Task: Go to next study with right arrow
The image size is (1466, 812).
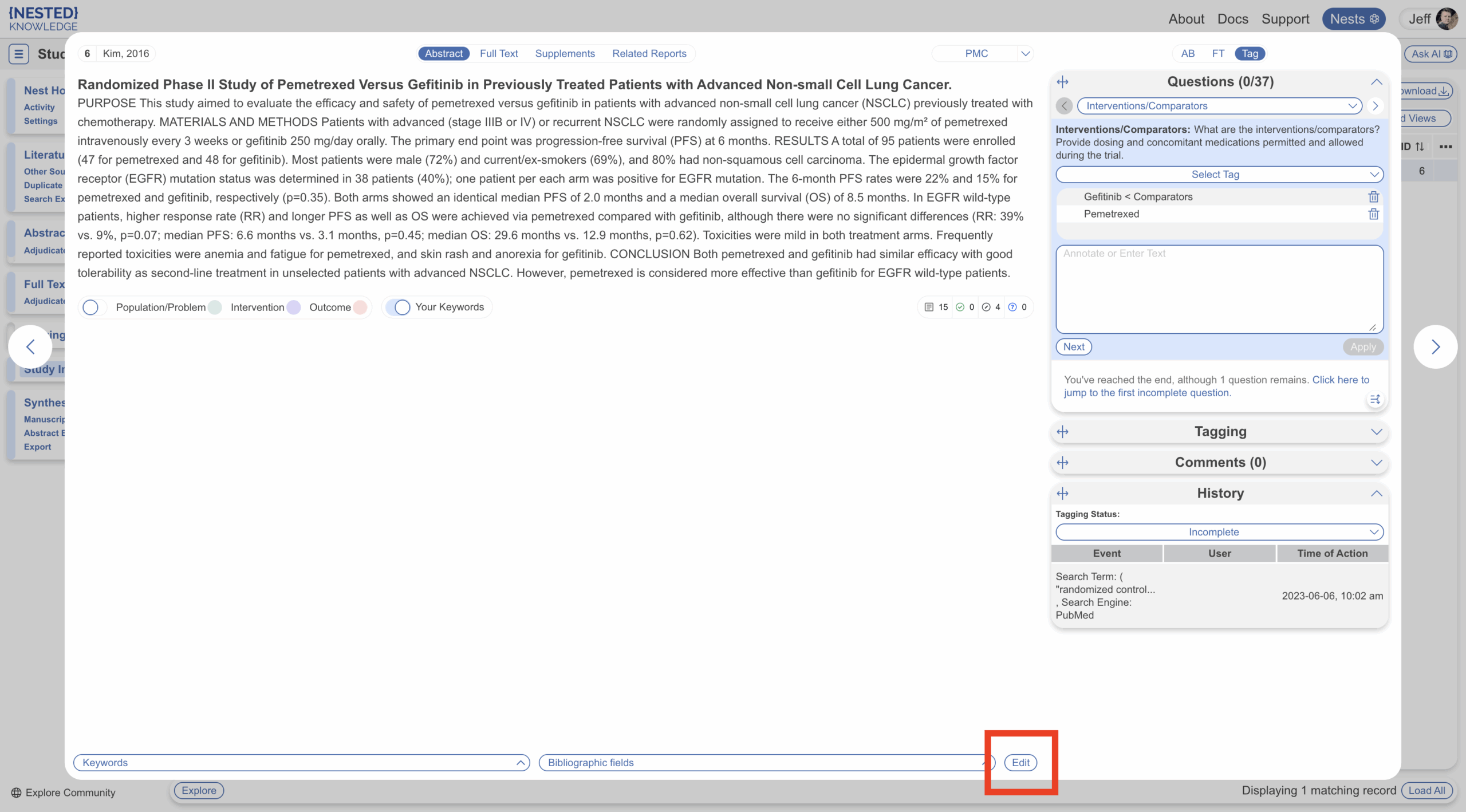Action: coord(1435,346)
